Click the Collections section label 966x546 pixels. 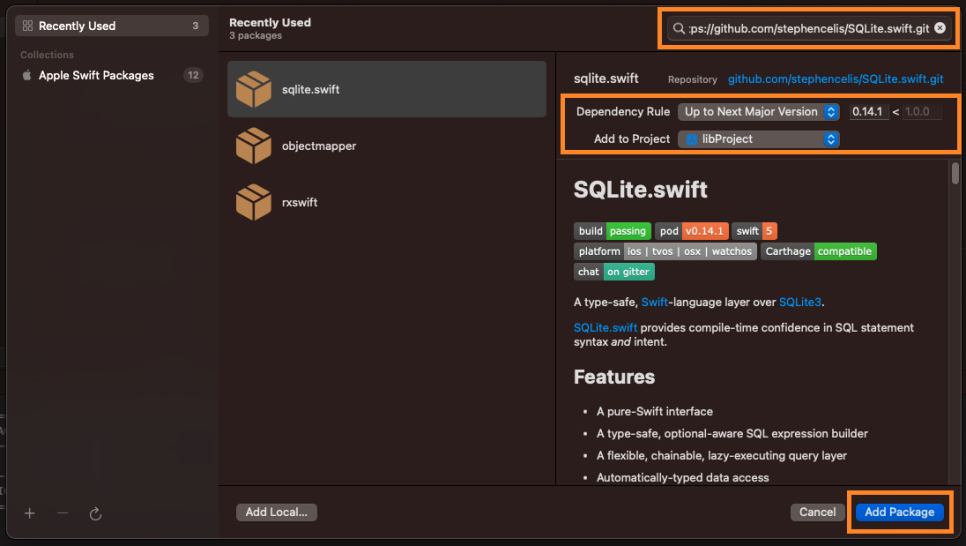(x=47, y=55)
